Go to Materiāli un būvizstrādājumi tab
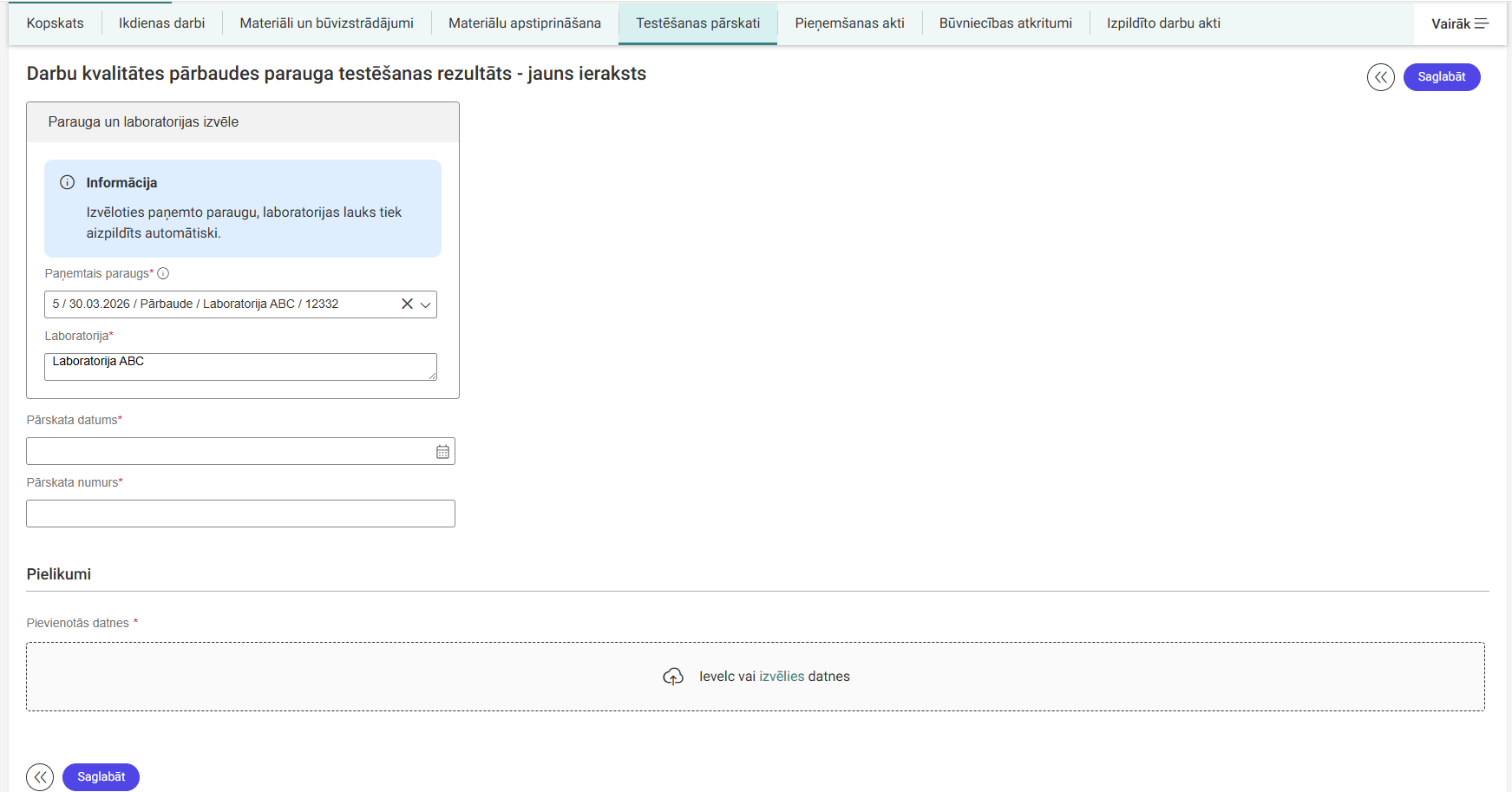Screen dimensions: 1512x792 click(327, 23)
